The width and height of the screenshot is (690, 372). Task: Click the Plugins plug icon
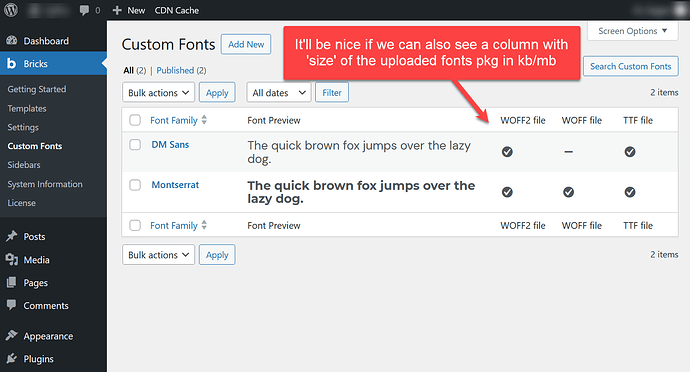pyautogui.click(x=12, y=358)
